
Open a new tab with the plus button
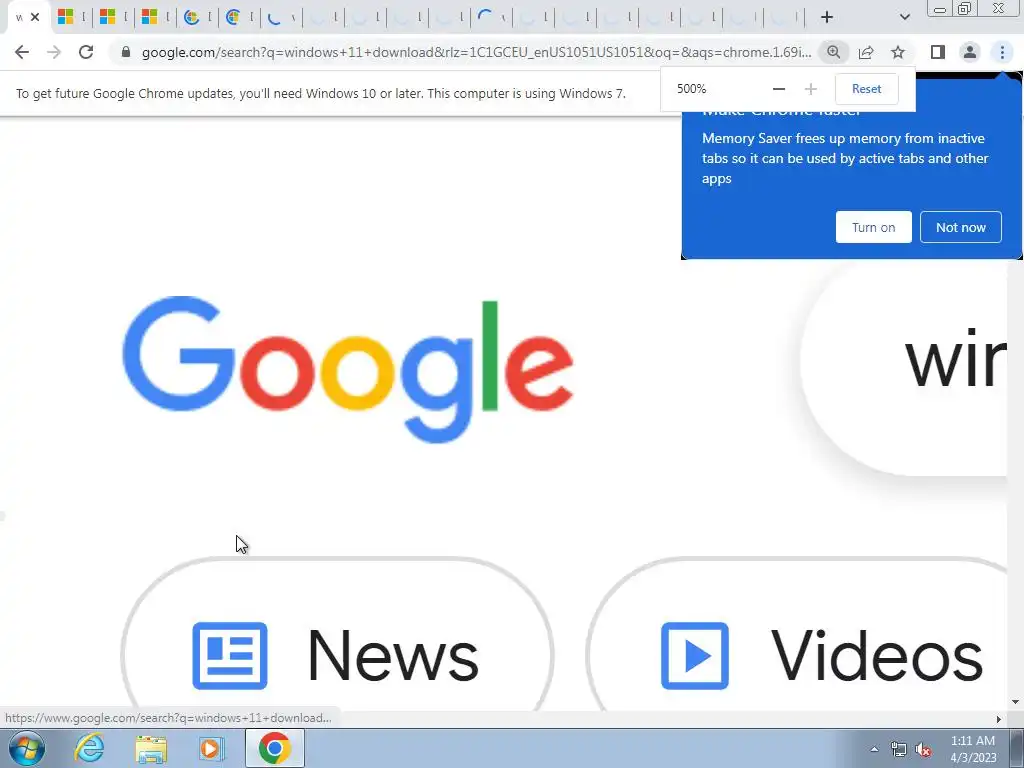[x=827, y=17]
